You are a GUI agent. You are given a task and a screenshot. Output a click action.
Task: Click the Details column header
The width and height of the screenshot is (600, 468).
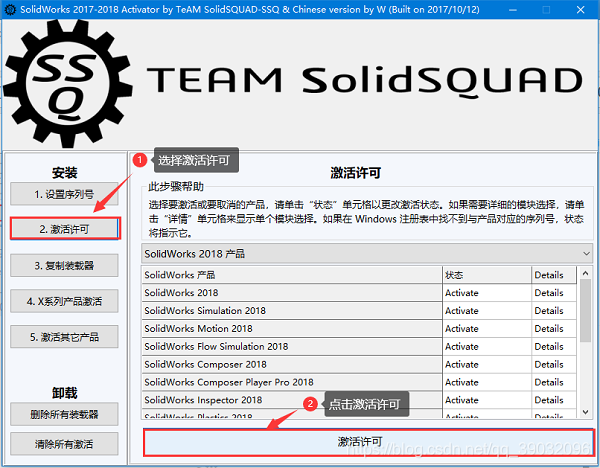point(554,275)
